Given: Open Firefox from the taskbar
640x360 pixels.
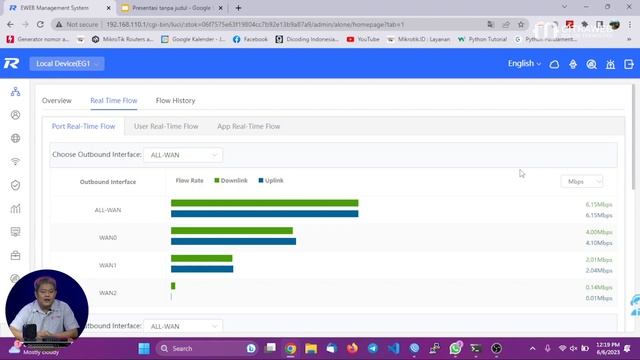Looking at the screenshot, I should point(352,348).
